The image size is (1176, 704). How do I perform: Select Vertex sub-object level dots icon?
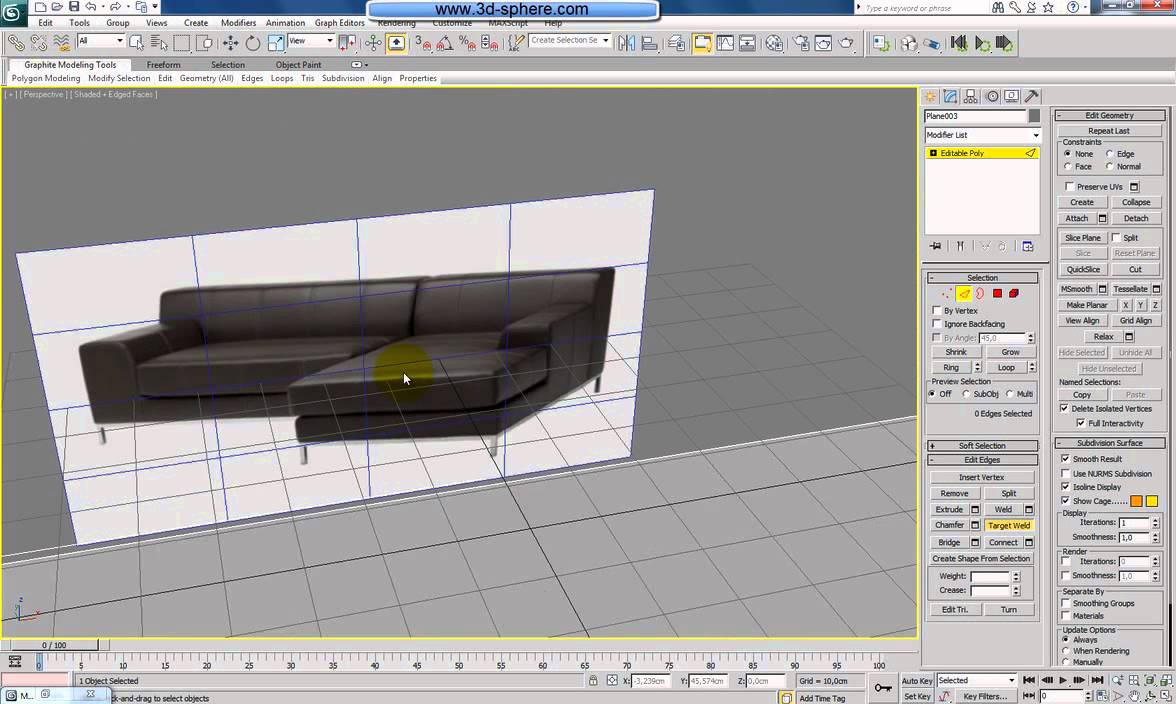tap(946, 294)
